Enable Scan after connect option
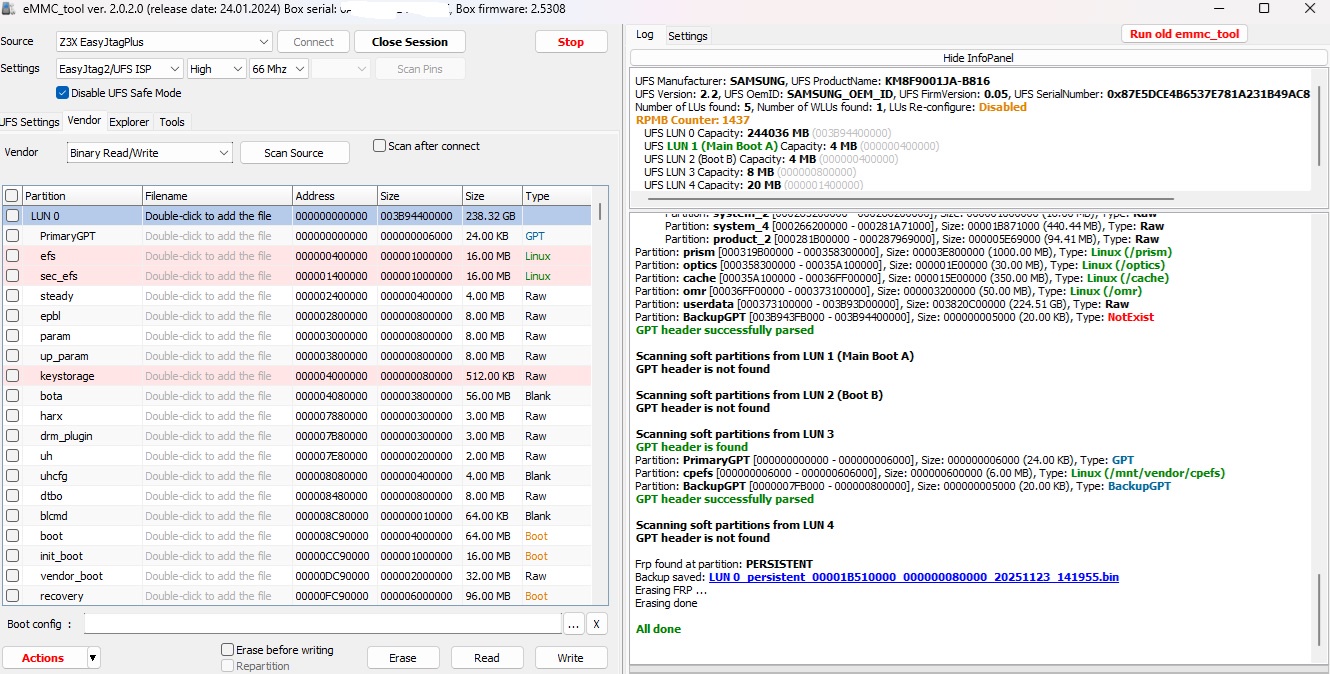 379,146
